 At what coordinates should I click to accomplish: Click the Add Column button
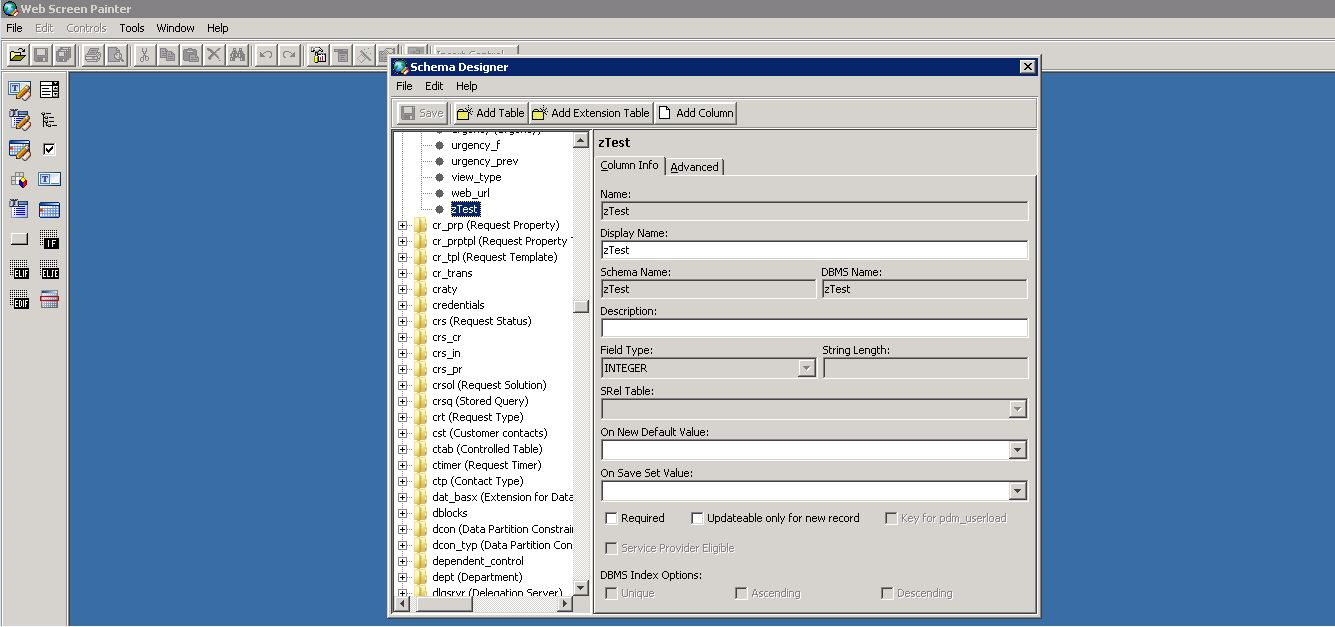pos(695,113)
